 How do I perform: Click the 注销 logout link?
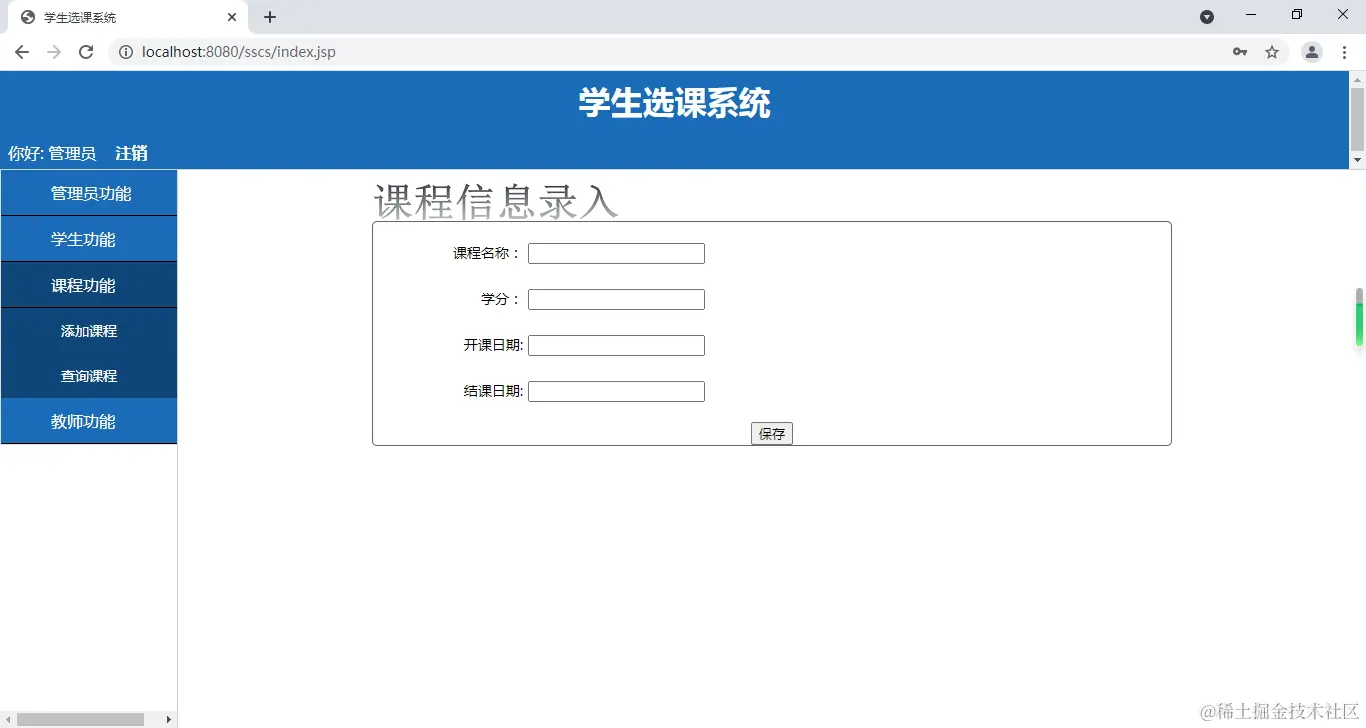click(130, 153)
